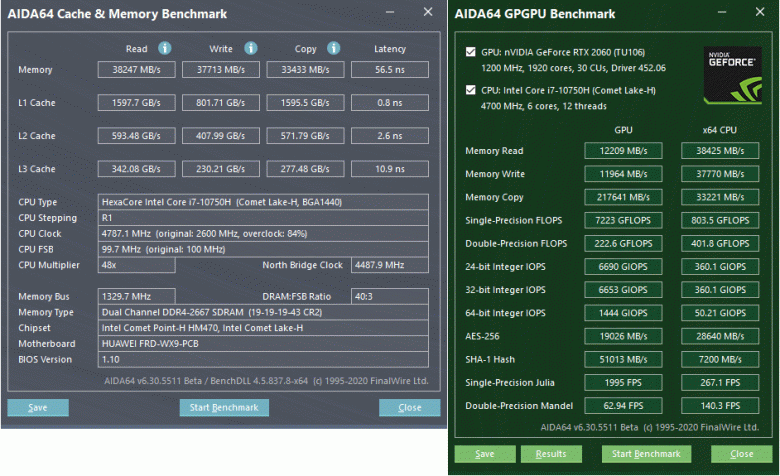The width and height of the screenshot is (780, 476).
Task: Save the Cache & Memory benchmark results
Action: click(x=38, y=408)
